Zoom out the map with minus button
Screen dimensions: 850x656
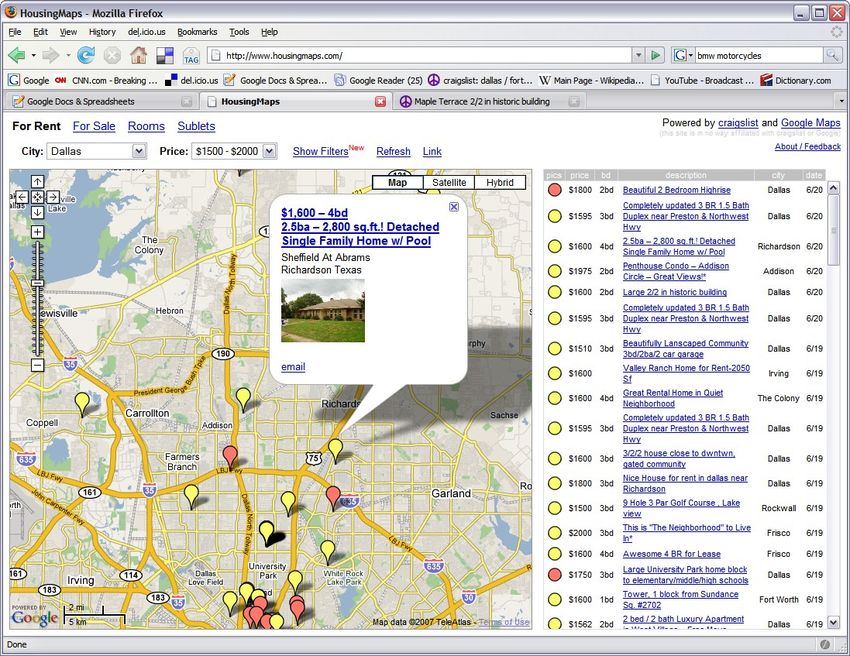pos(37,365)
